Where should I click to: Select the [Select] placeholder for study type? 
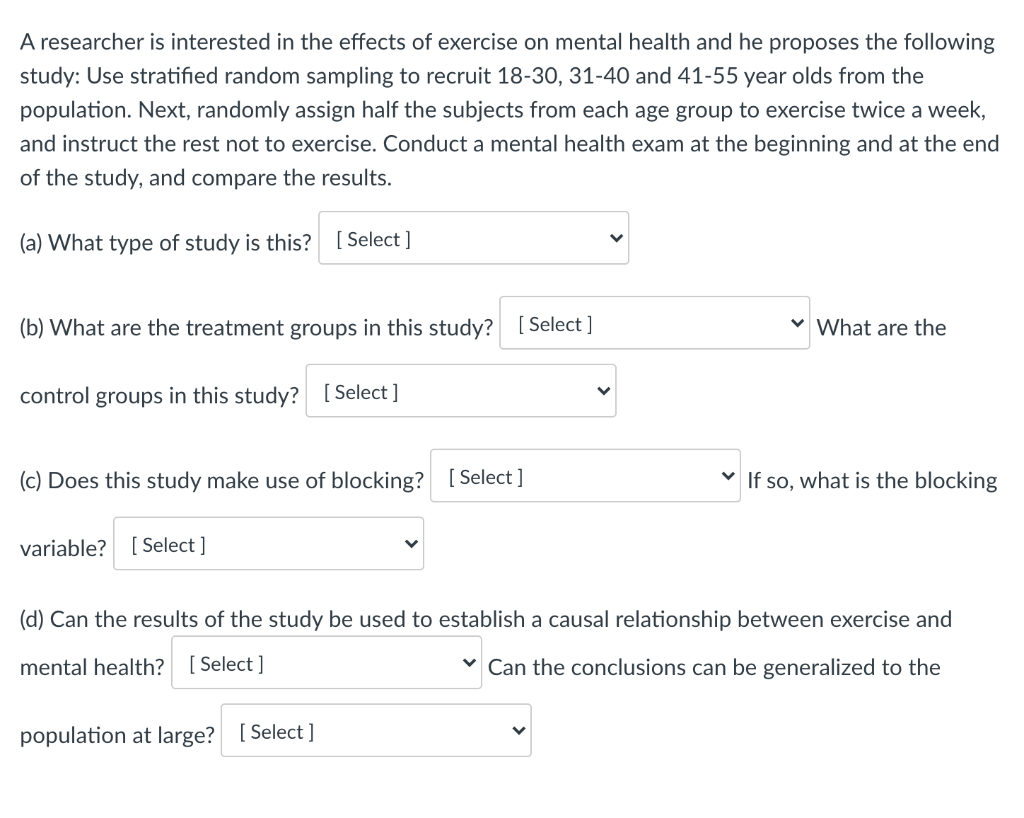[371, 239]
